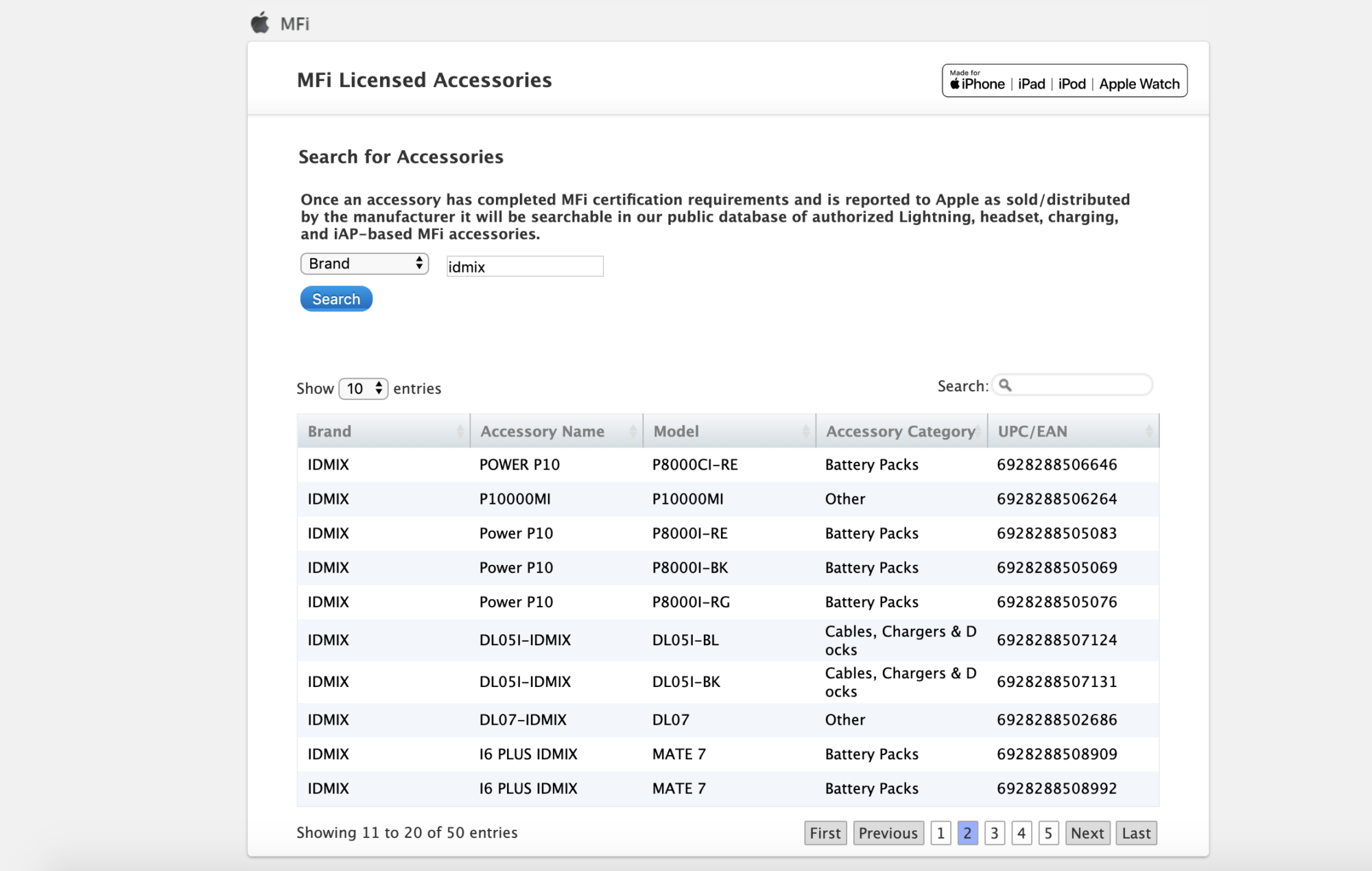Select page 1 in pagination
This screenshot has height=871, width=1372.
pyautogui.click(x=941, y=833)
